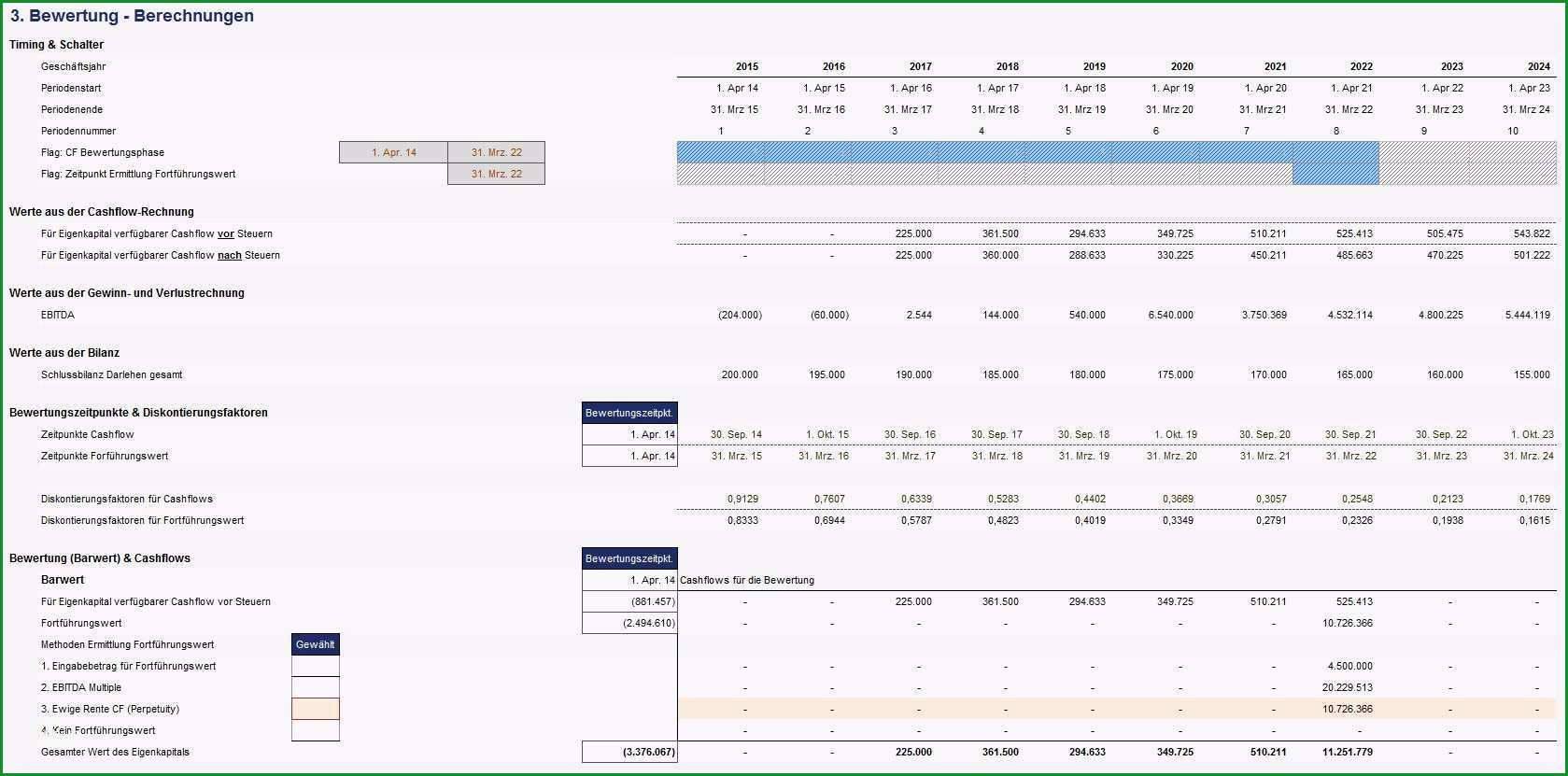This screenshot has height=776, width=1568.
Task: Click the discount factor 0,8333
Action: pyautogui.click(x=742, y=520)
